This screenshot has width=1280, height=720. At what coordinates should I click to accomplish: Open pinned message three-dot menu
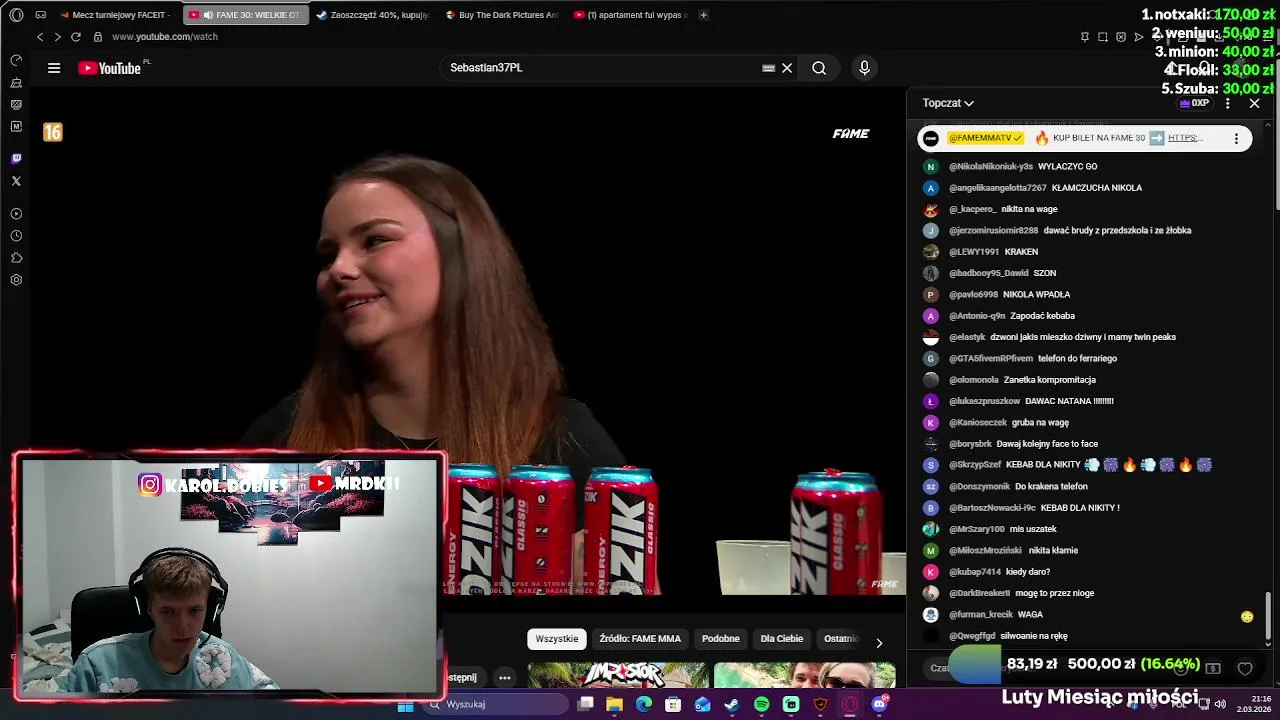(x=1236, y=138)
